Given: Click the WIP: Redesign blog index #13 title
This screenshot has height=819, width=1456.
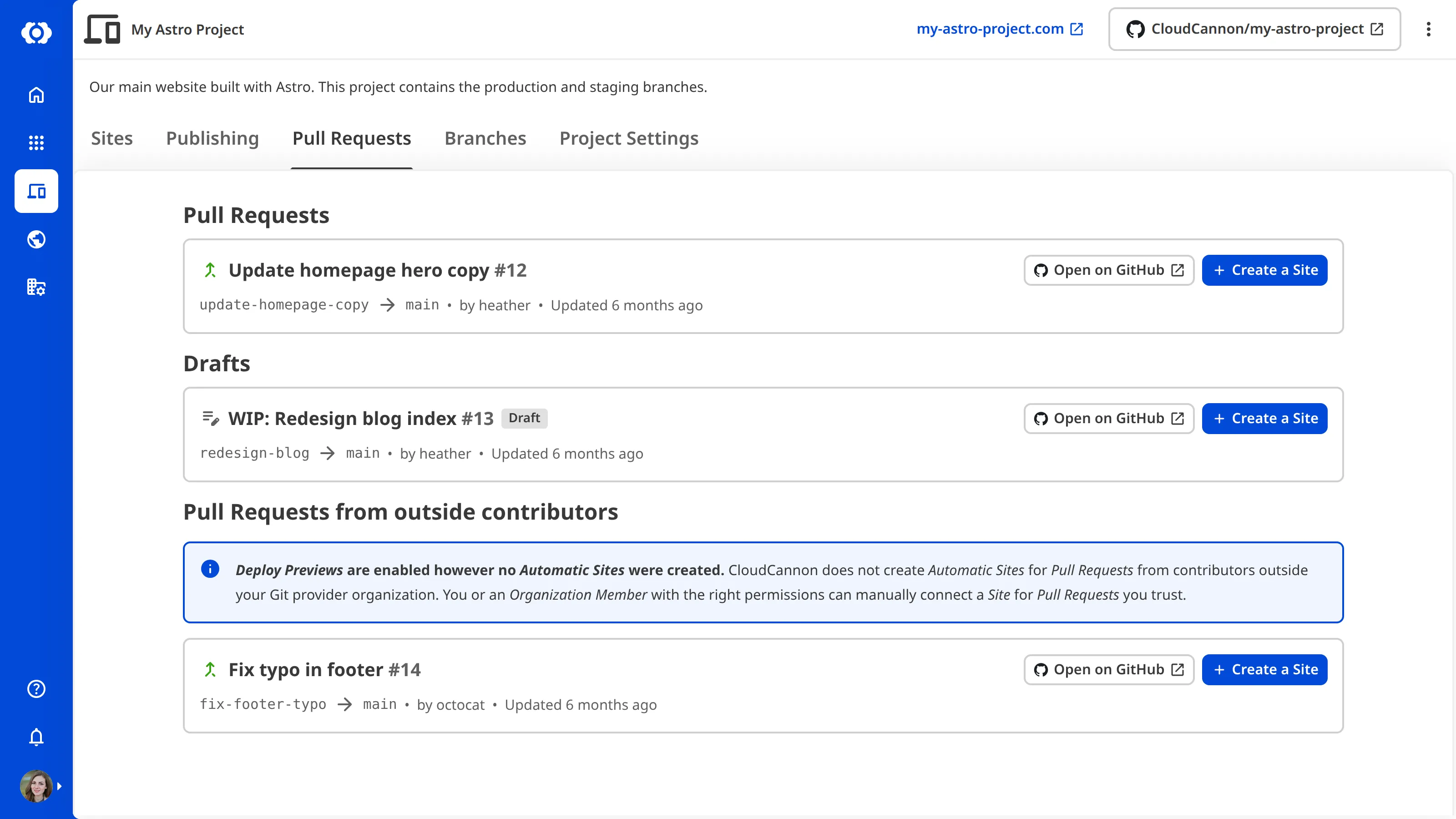Looking at the screenshot, I should [361, 418].
